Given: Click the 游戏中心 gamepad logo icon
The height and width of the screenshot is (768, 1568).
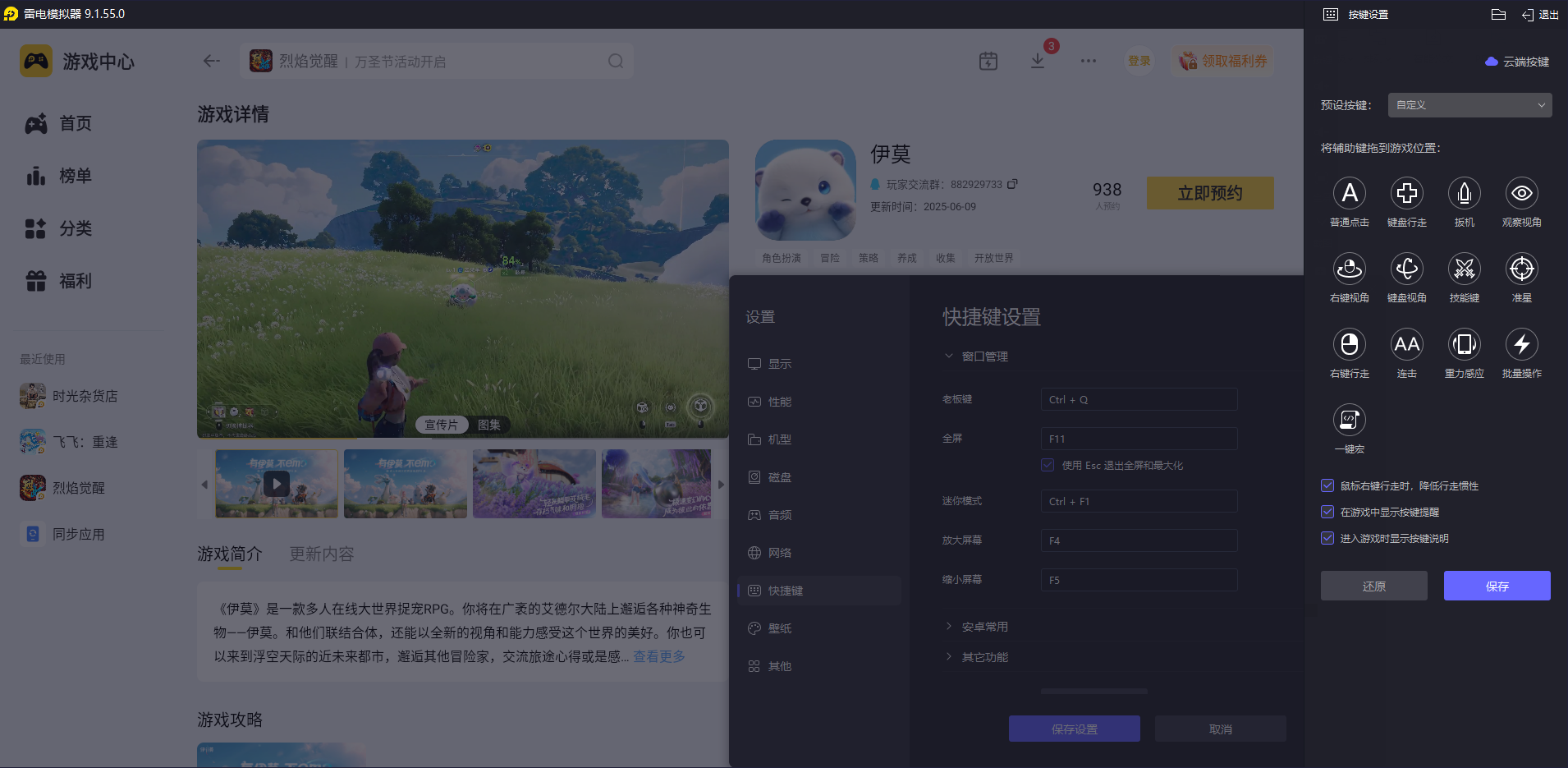Looking at the screenshot, I should click(35, 61).
